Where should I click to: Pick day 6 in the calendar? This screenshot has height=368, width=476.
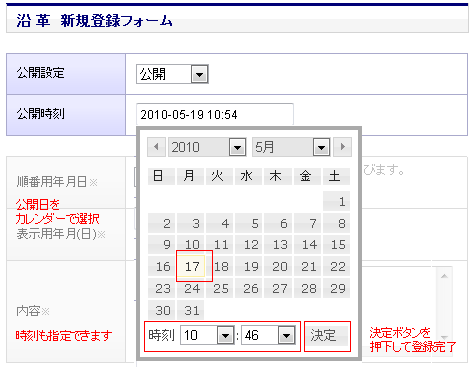[278, 223]
